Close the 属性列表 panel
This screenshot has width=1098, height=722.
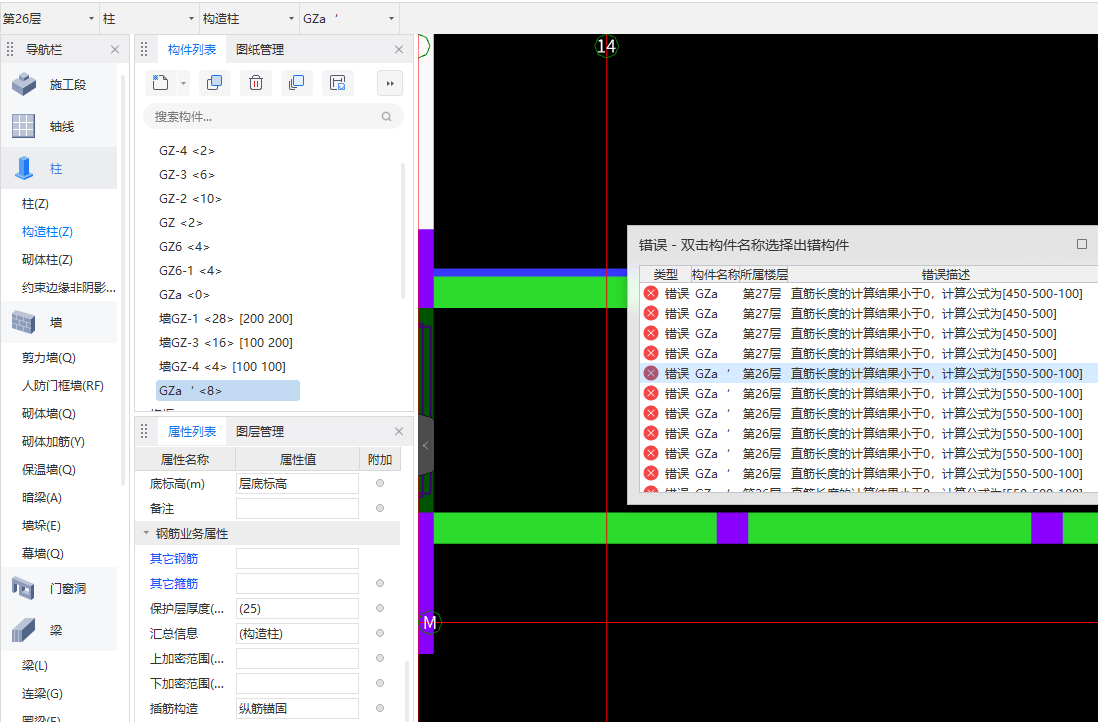point(399,431)
